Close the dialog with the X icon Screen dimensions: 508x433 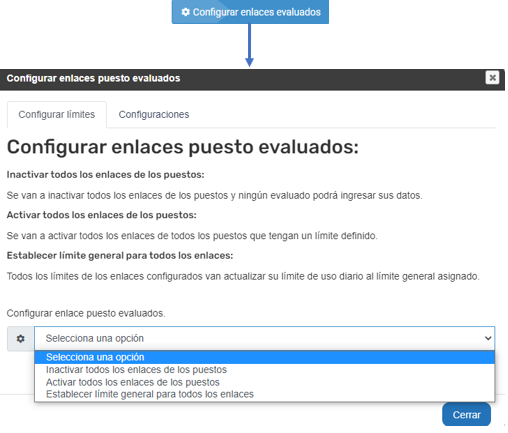click(492, 78)
